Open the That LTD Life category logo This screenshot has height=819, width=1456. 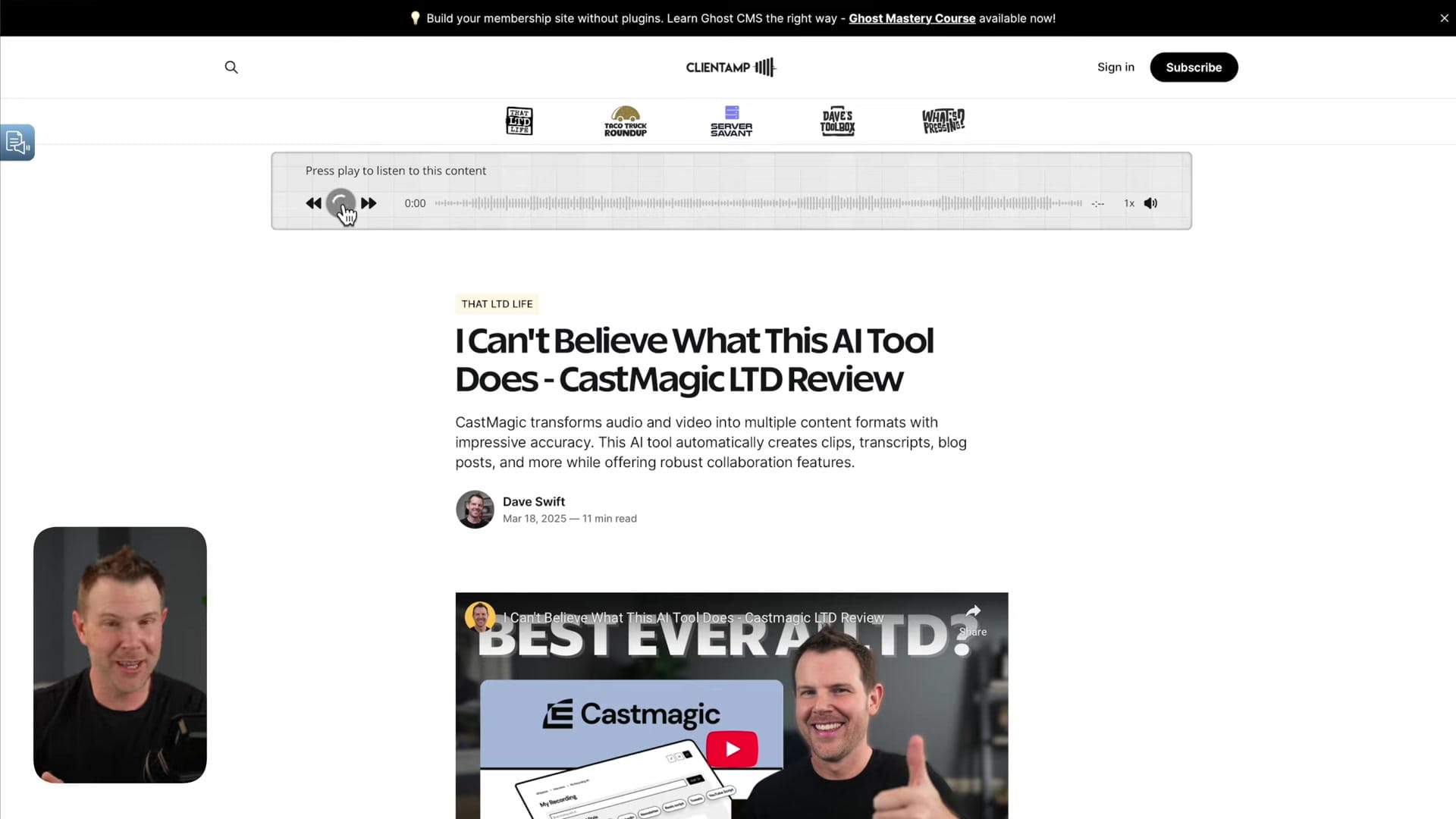(519, 121)
